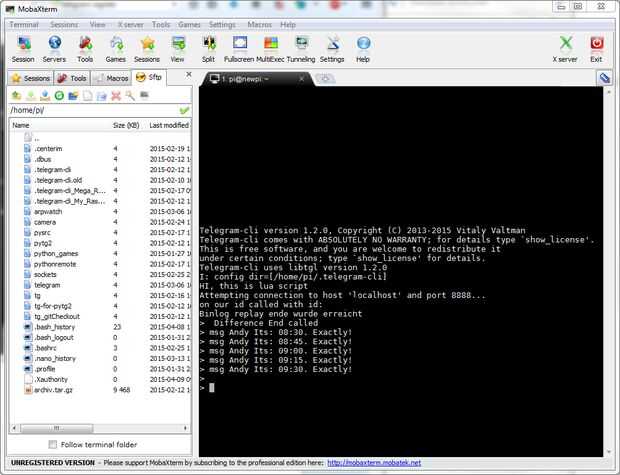The image size is (620, 475).
Task: Open the Games menu in menu bar
Action: coord(189,25)
